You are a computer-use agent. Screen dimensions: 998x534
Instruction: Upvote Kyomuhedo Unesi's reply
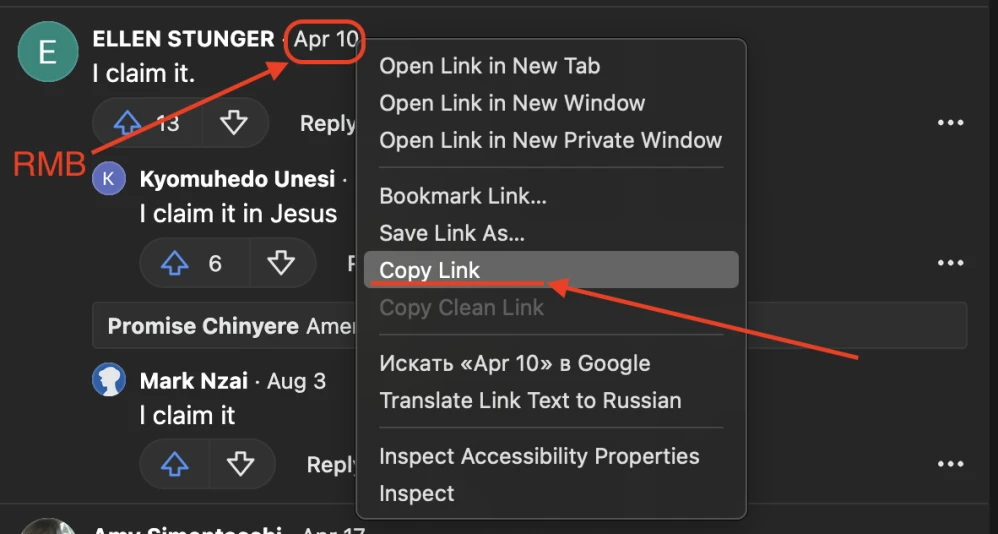coord(175,264)
